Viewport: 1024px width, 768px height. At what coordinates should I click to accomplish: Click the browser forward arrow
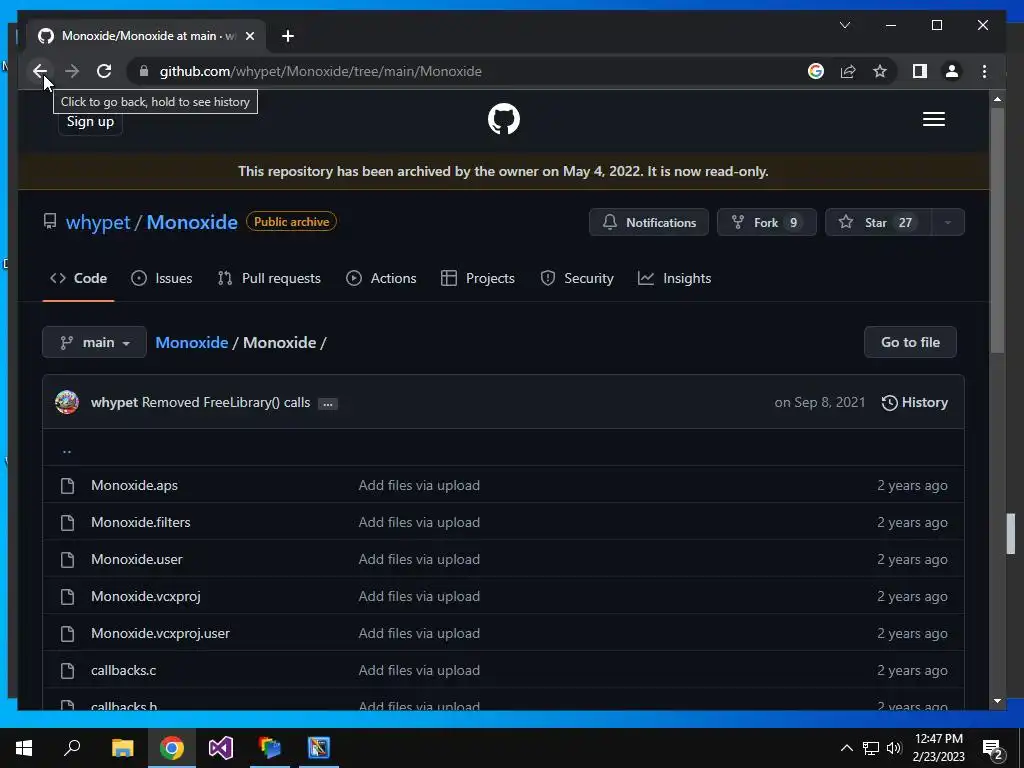72,71
